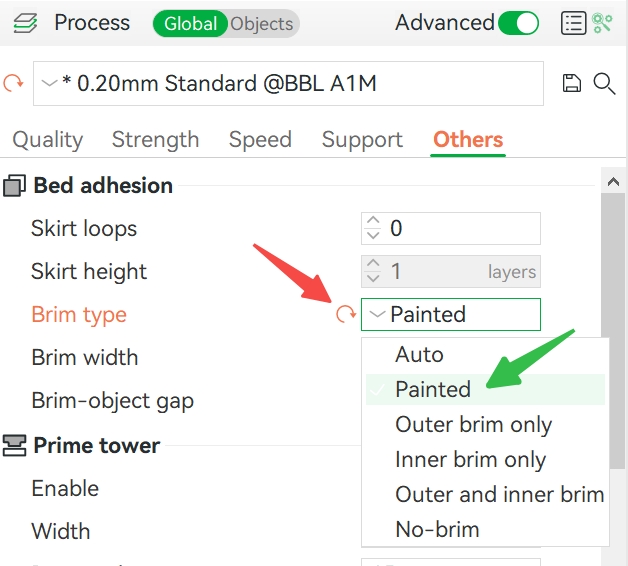628x566 pixels.
Task: Switch to Objects settings mode
Action: click(x=262, y=24)
